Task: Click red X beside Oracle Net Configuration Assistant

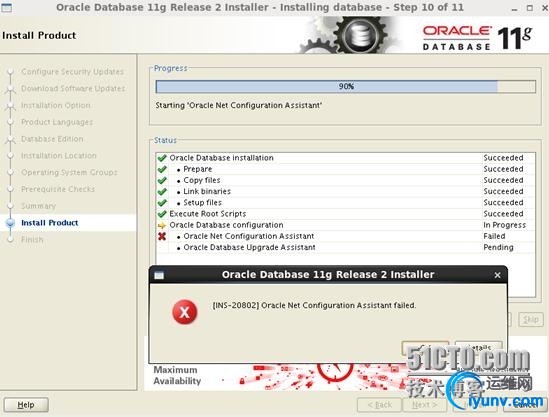Action: 162,236
